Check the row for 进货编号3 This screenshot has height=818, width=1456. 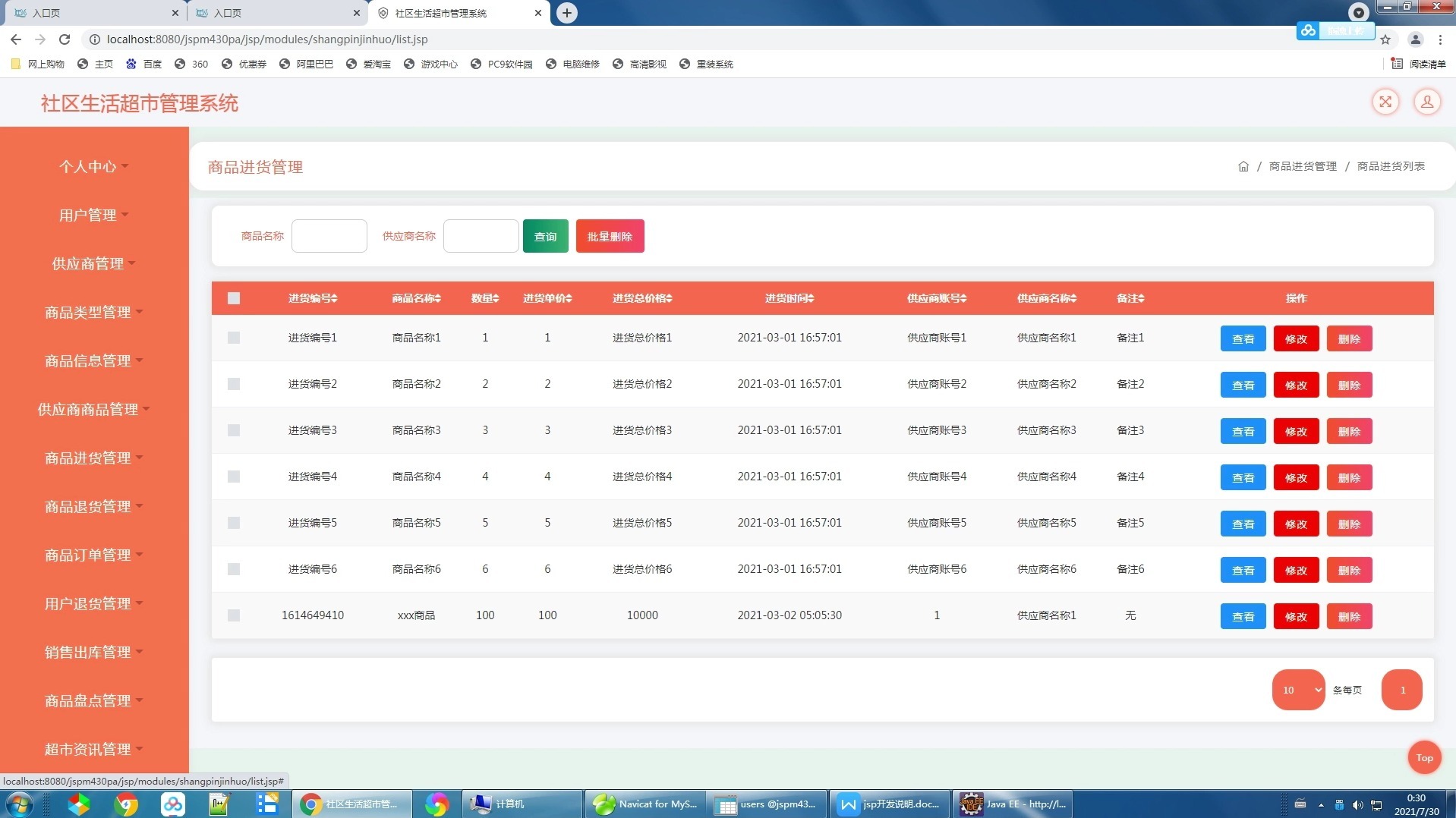coord(234,430)
